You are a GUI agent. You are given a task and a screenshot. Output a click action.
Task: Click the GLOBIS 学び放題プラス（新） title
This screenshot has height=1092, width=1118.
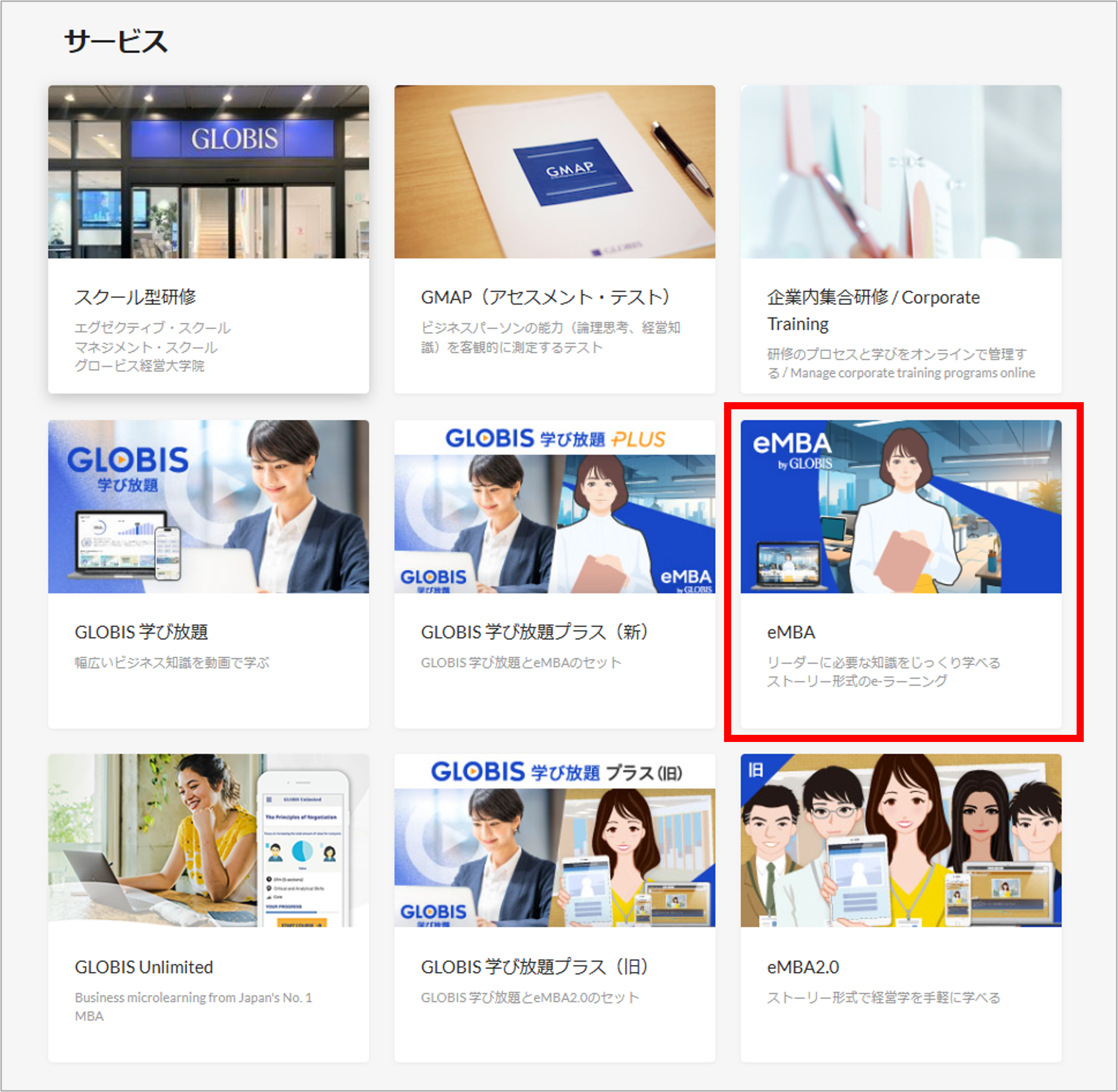(534, 632)
